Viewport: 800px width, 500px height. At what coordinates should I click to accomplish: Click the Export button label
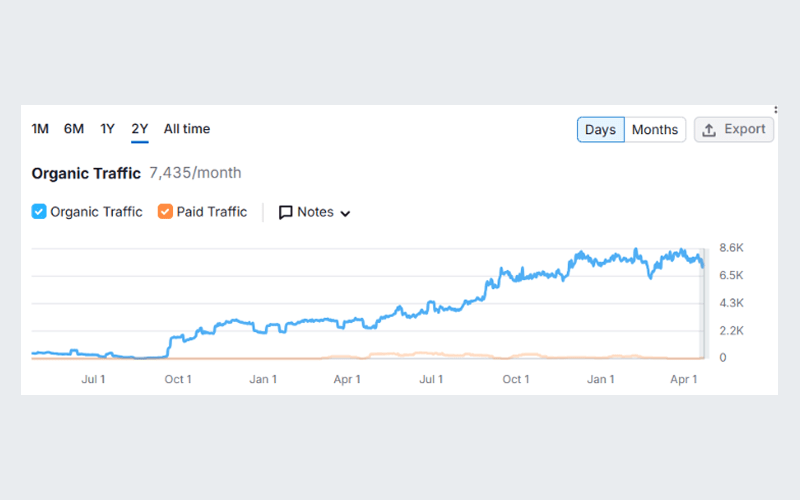pyautogui.click(x=745, y=130)
